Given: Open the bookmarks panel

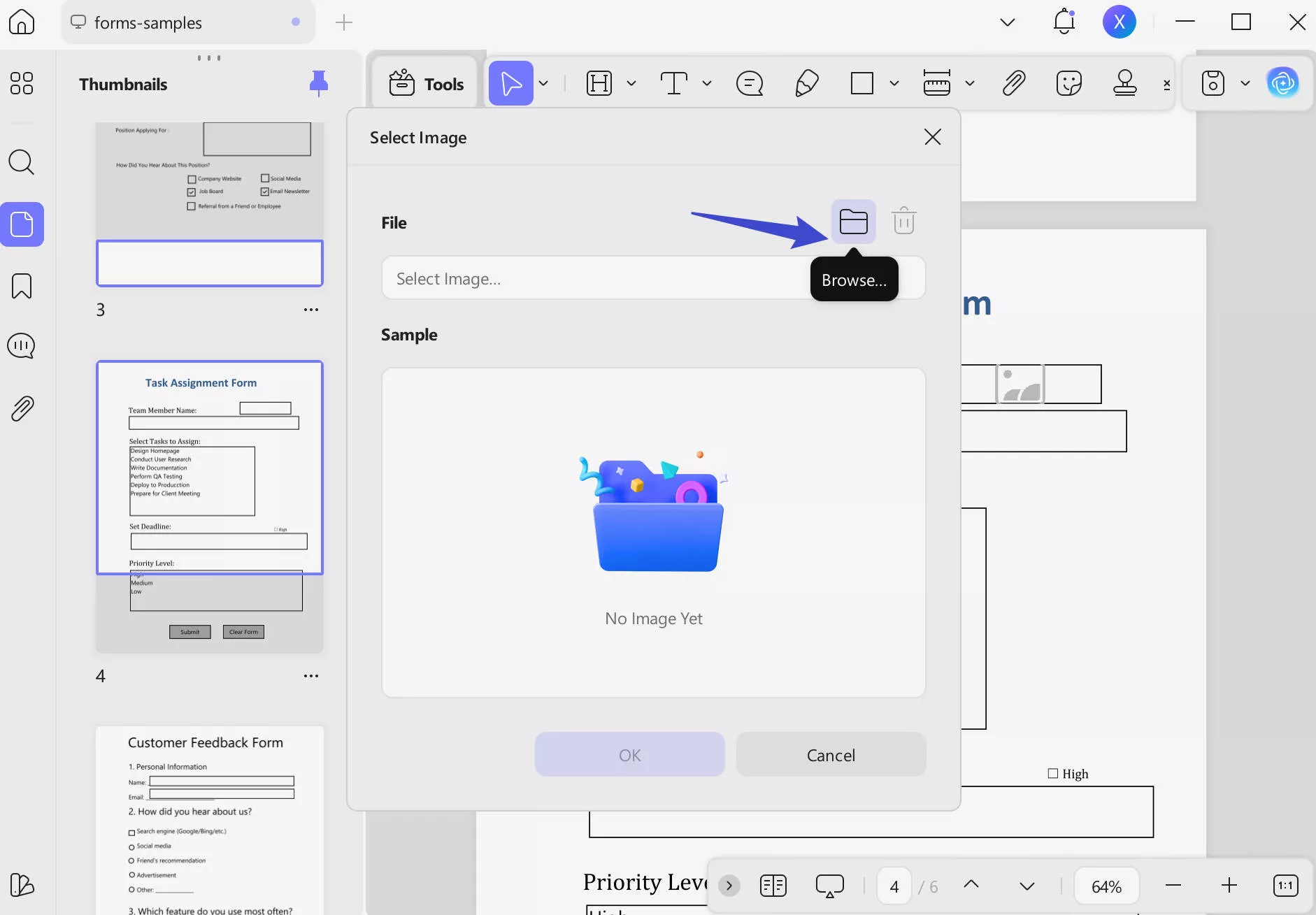Looking at the screenshot, I should coord(21,286).
